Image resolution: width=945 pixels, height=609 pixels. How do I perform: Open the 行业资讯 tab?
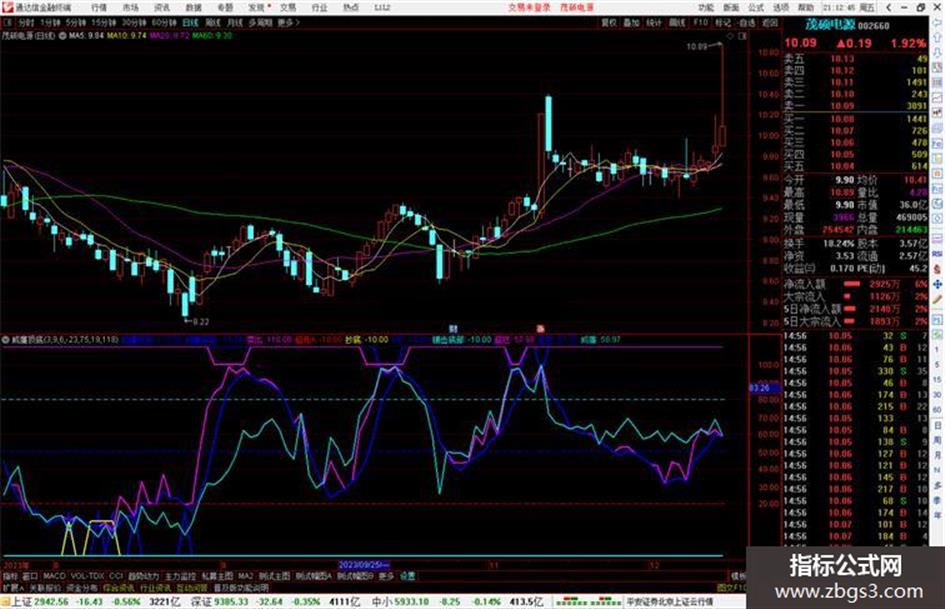click(x=155, y=587)
